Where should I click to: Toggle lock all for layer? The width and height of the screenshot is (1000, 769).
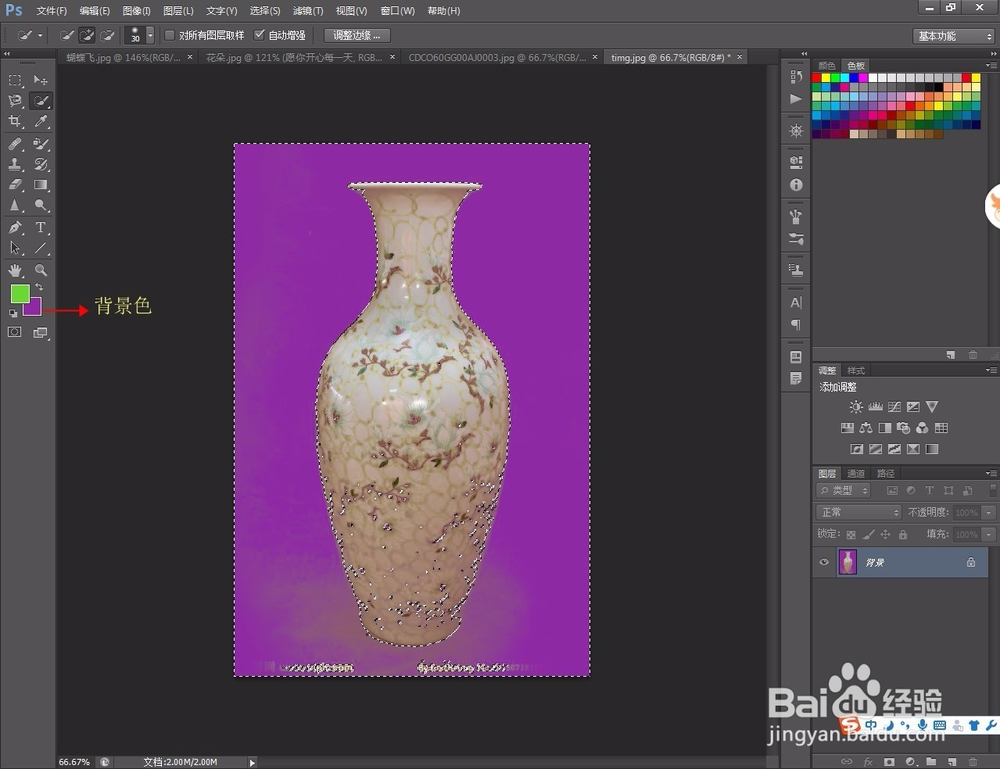tap(903, 534)
